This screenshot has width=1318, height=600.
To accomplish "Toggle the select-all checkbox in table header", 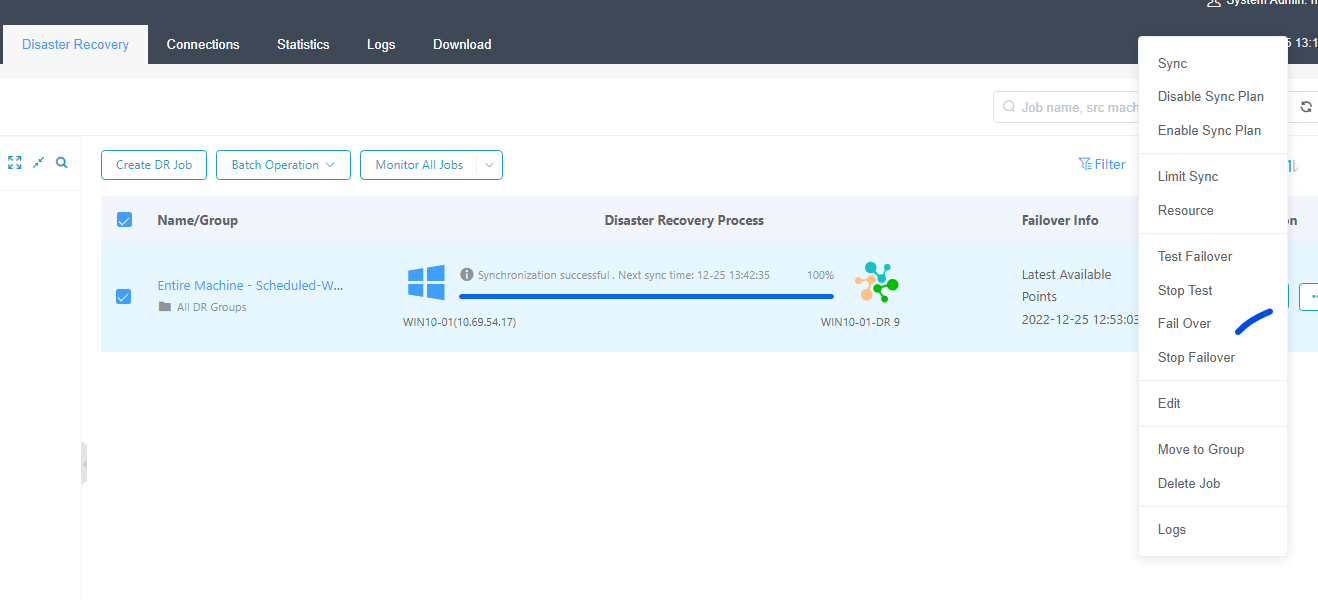I will [124, 220].
